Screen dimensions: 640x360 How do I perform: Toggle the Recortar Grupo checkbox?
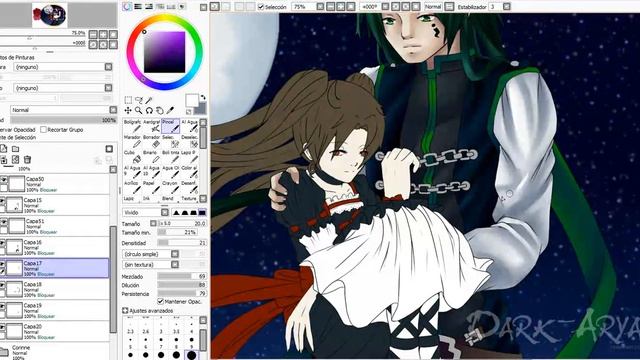click(x=43, y=129)
